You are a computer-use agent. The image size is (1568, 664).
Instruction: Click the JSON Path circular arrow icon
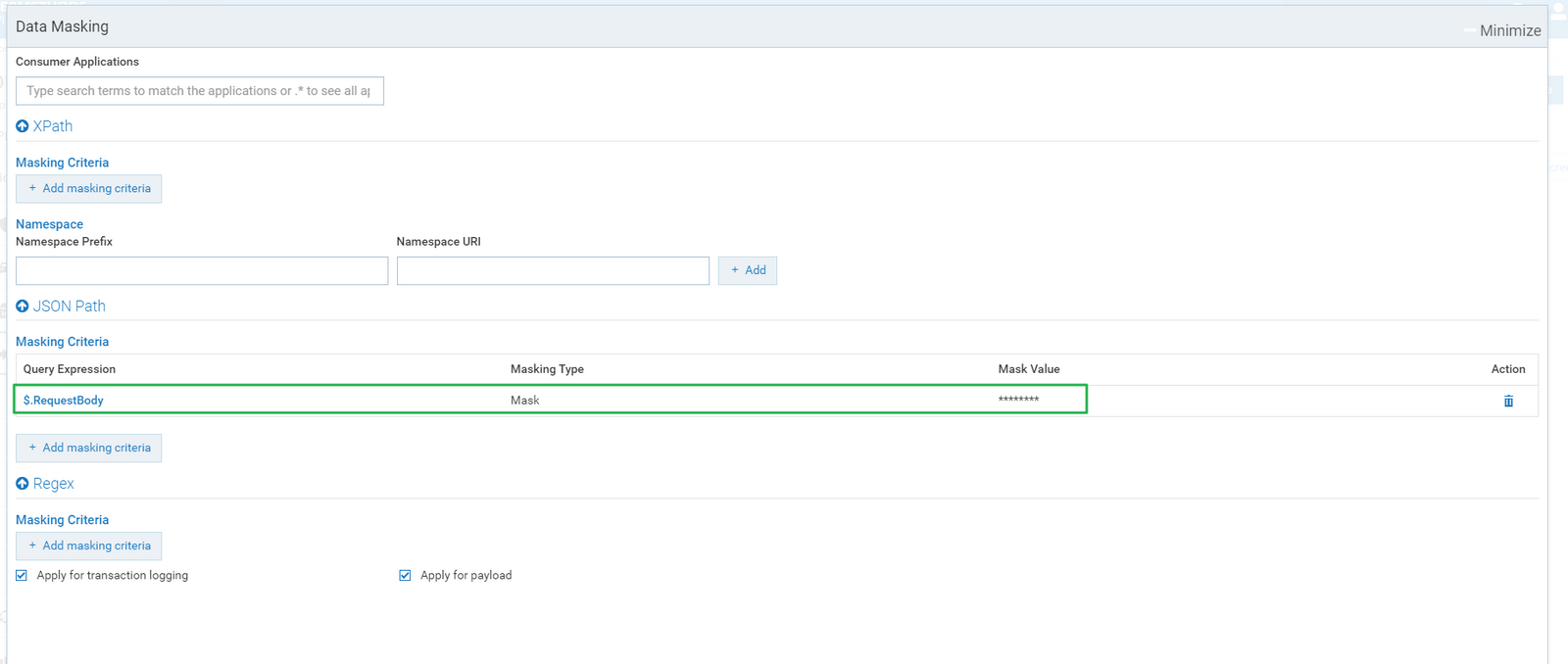[x=23, y=307]
